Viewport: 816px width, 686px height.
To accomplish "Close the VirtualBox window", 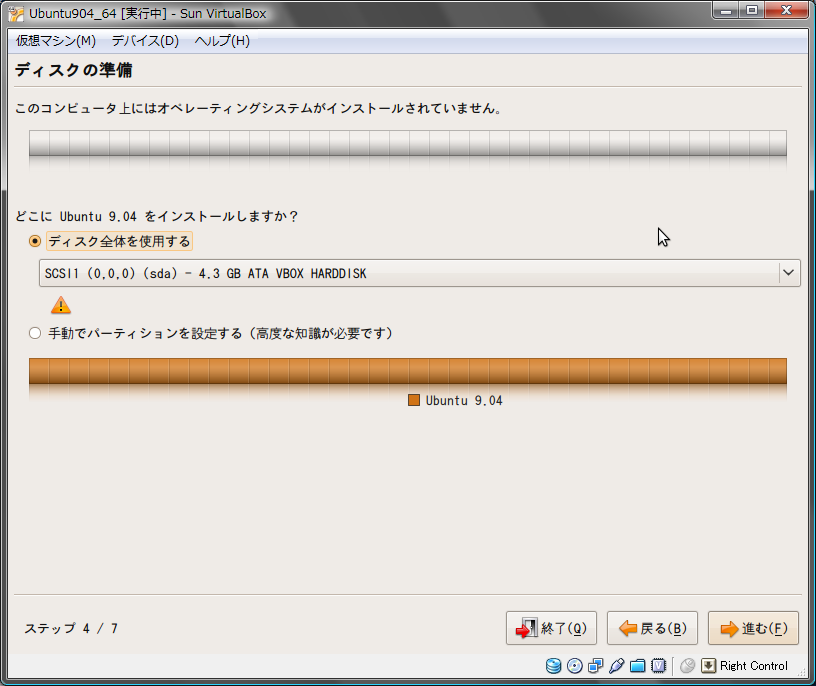I will pos(786,10).
